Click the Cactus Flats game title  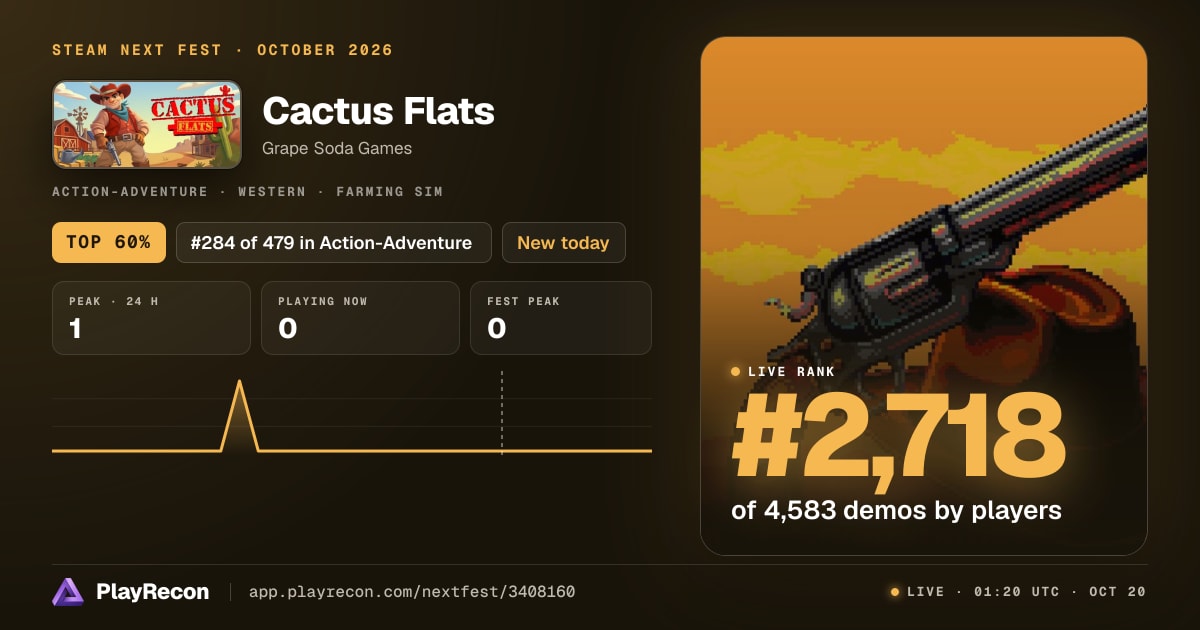click(x=378, y=111)
